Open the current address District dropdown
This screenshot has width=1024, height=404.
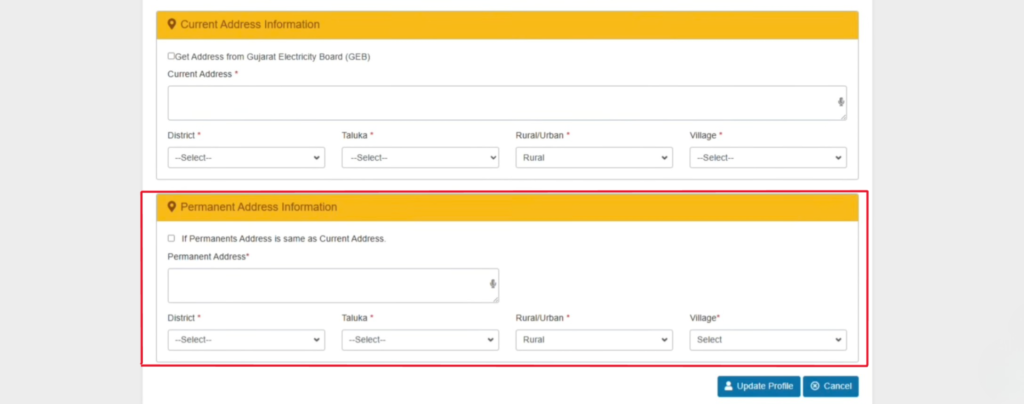click(246, 158)
